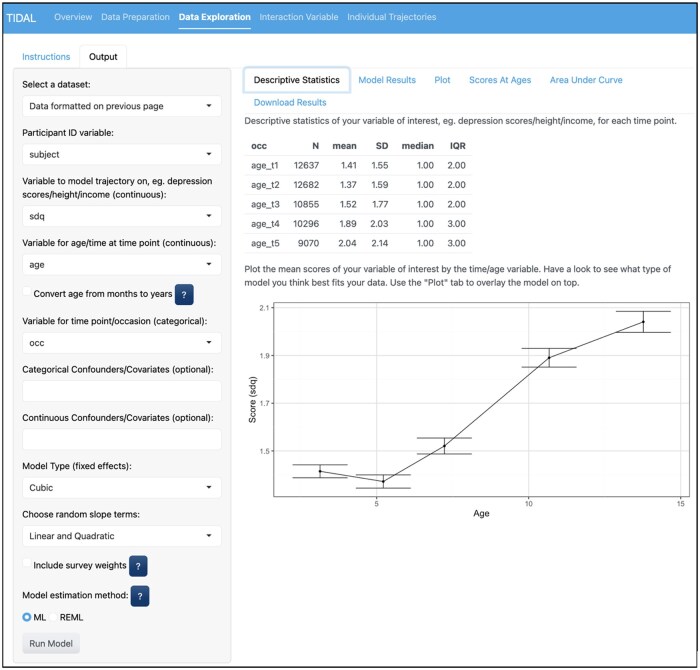700x670 pixels.
Task: Click help icon beside Include survey weights
Action: pos(139,566)
